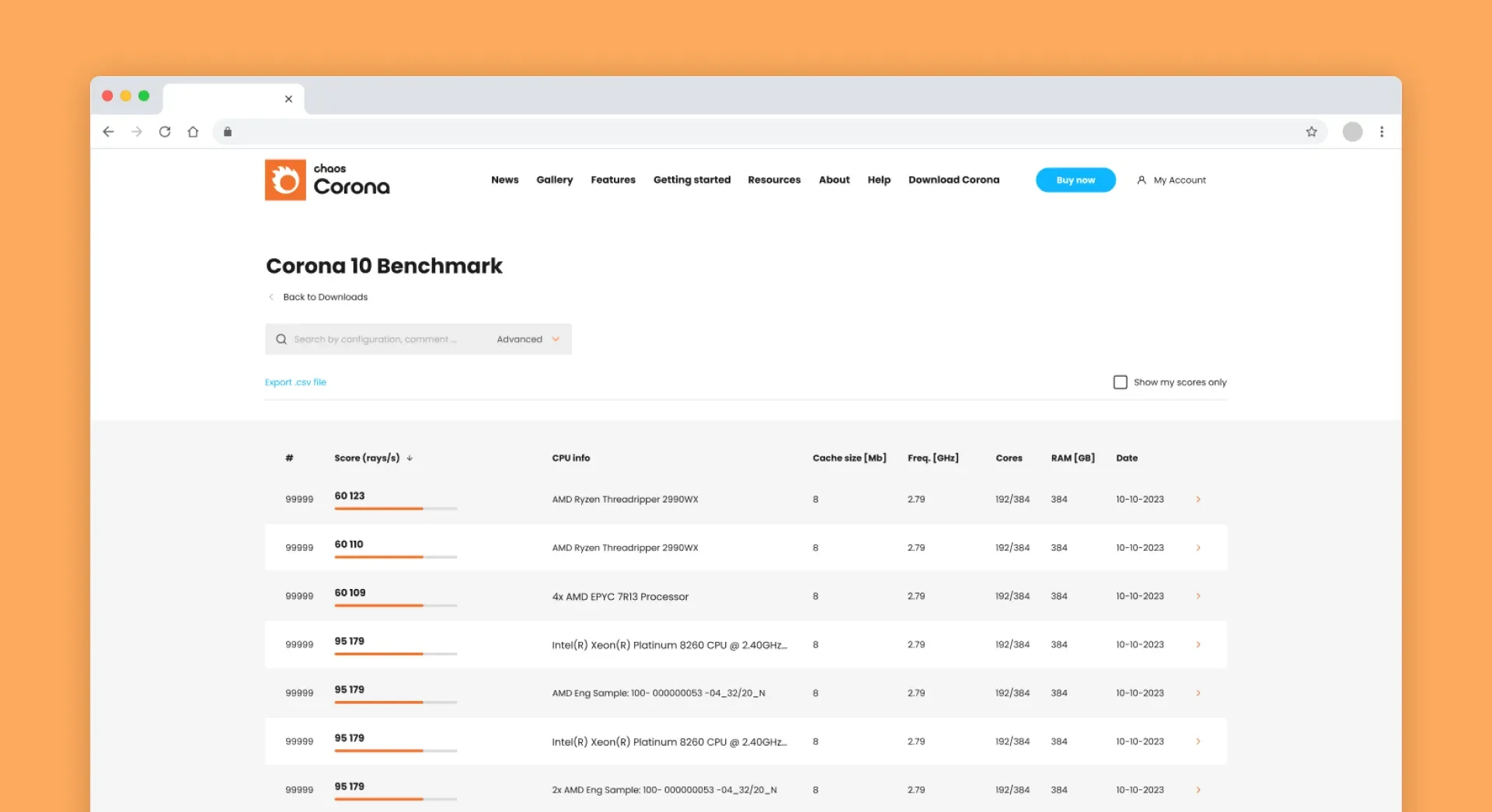Click the Chaos Corona logo
Image resolution: width=1492 pixels, height=812 pixels.
tap(327, 179)
